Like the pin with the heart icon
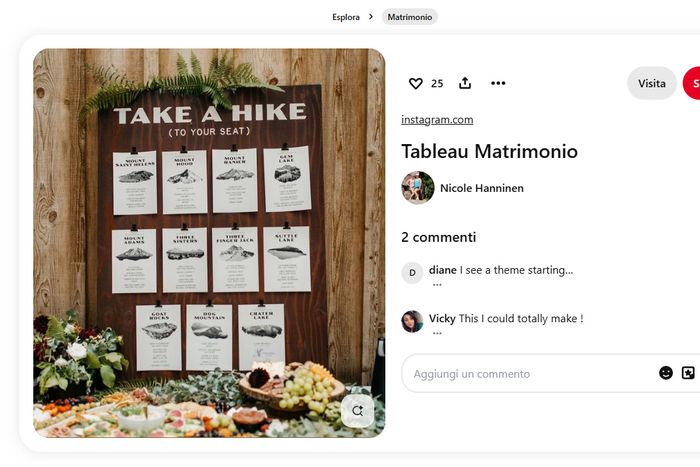 click(416, 84)
